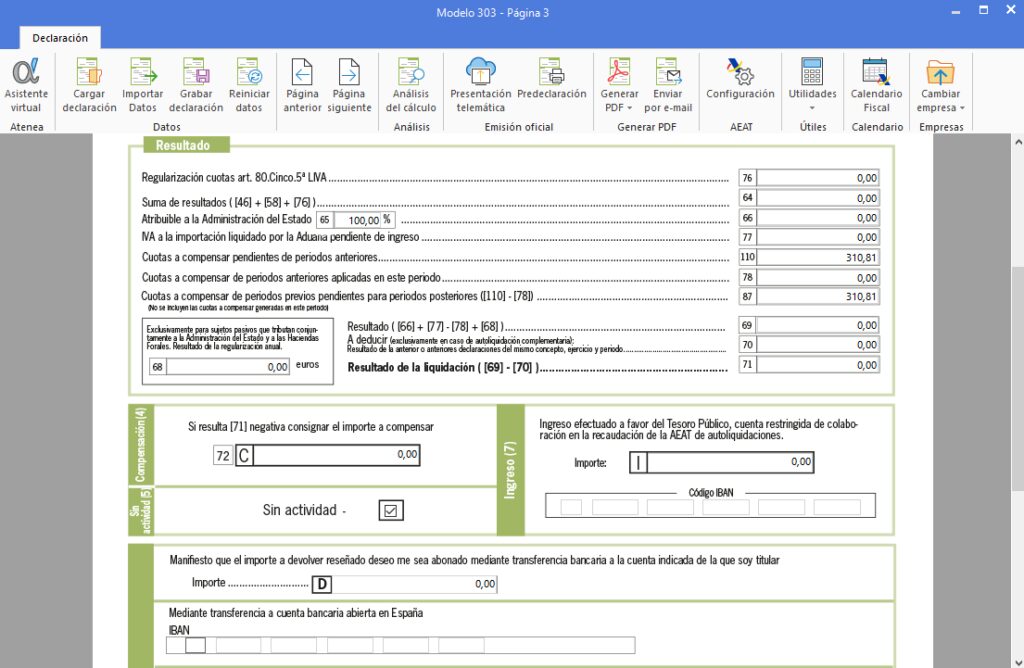Click the 'Sin actividad' label text

[300, 510]
